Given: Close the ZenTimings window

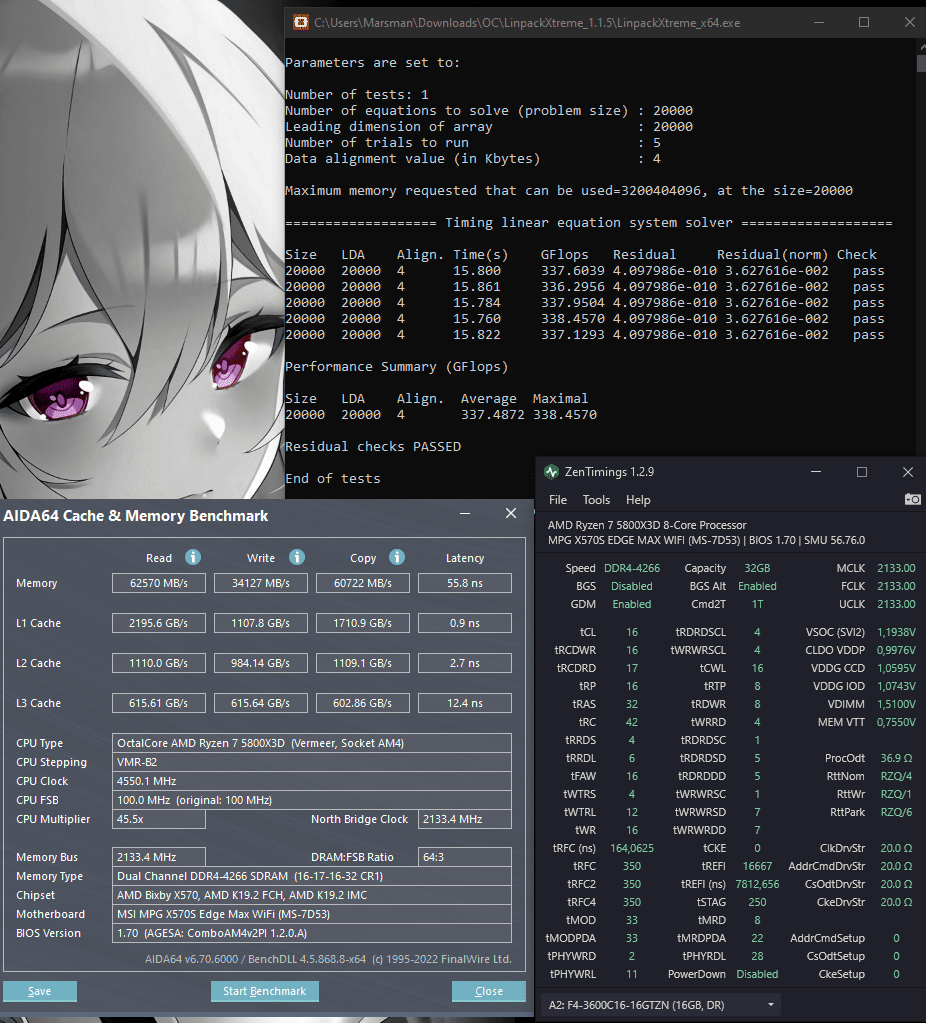Looking at the screenshot, I should click(908, 472).
